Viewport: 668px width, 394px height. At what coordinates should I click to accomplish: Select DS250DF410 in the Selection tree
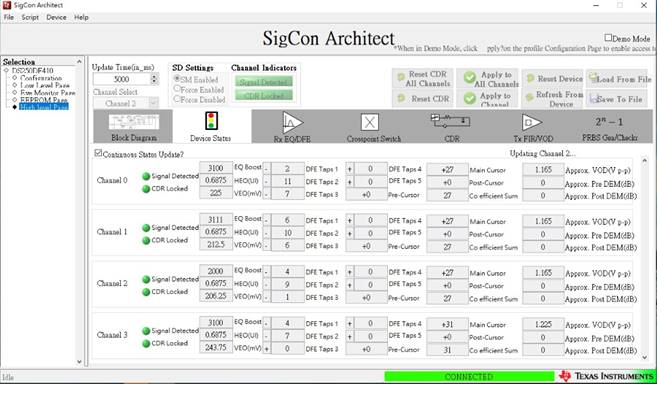pos(32,71)
